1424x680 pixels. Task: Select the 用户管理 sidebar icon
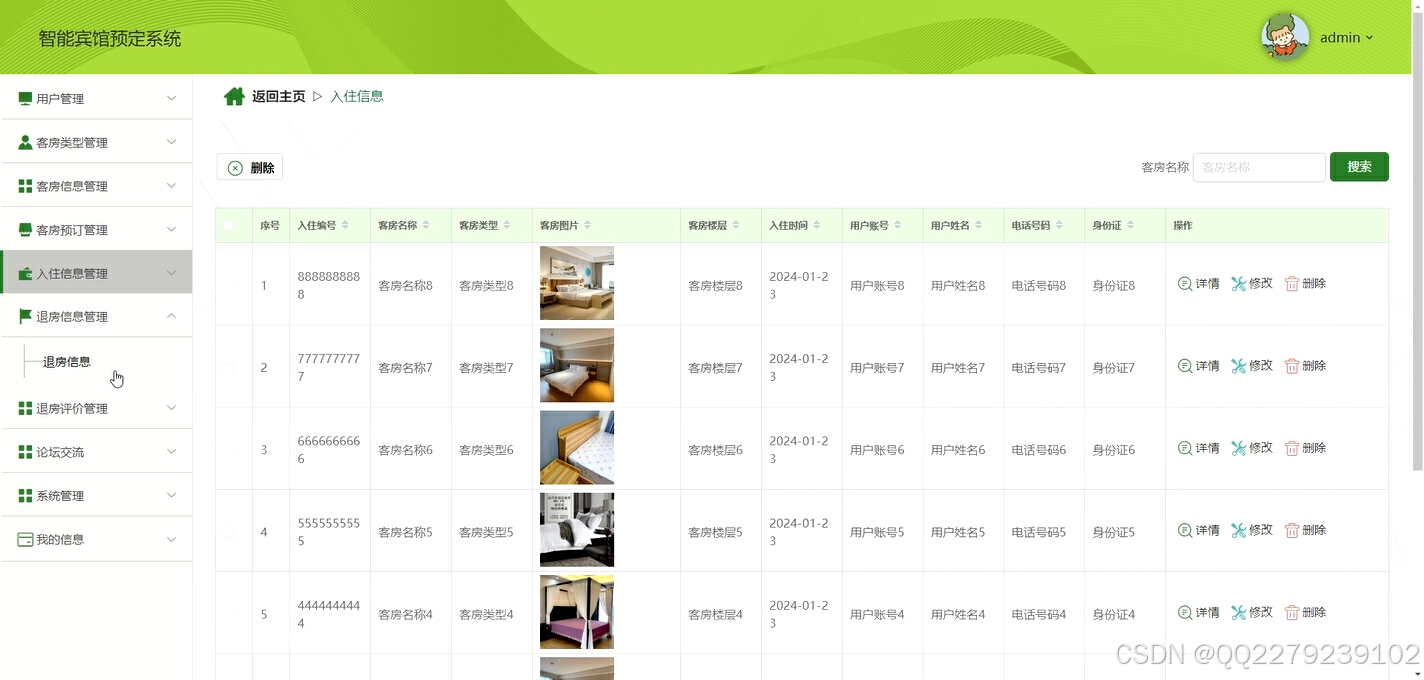(23, 97)
